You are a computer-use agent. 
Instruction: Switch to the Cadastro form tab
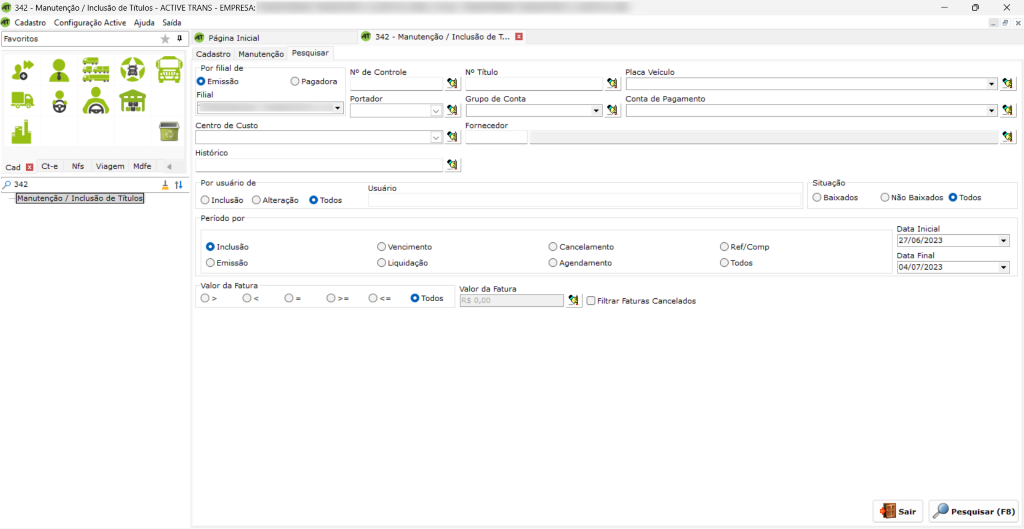(x=214, y=54)
